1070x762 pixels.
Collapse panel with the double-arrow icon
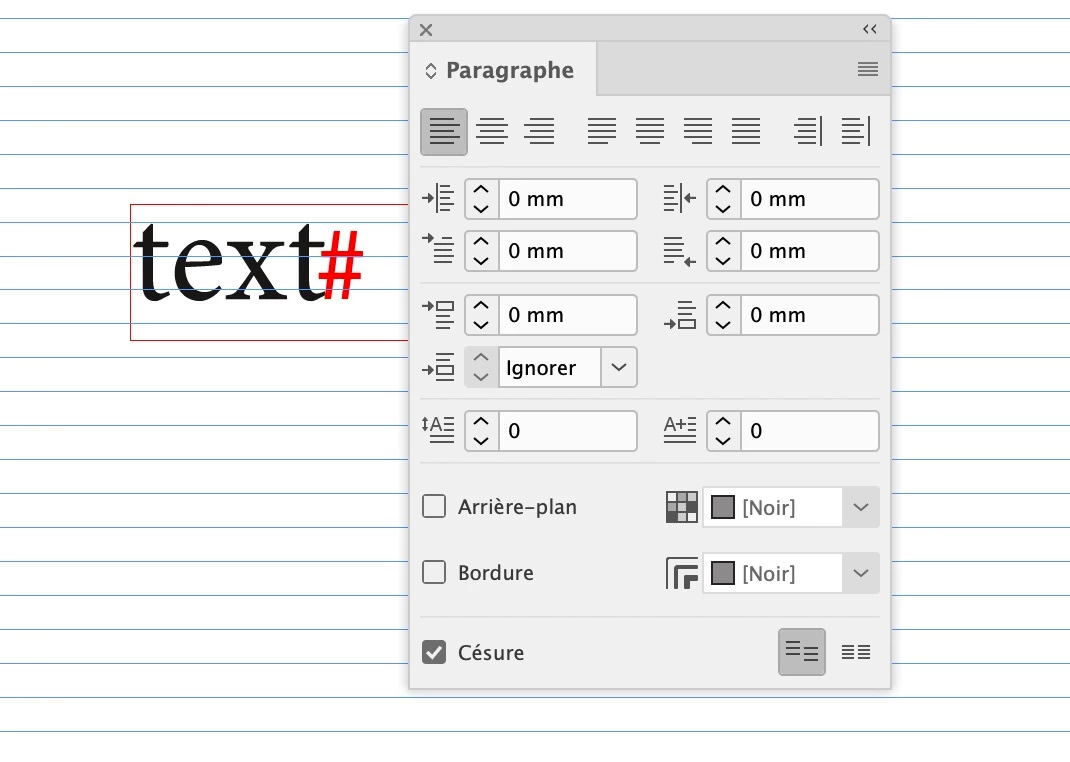coord(869,29)
